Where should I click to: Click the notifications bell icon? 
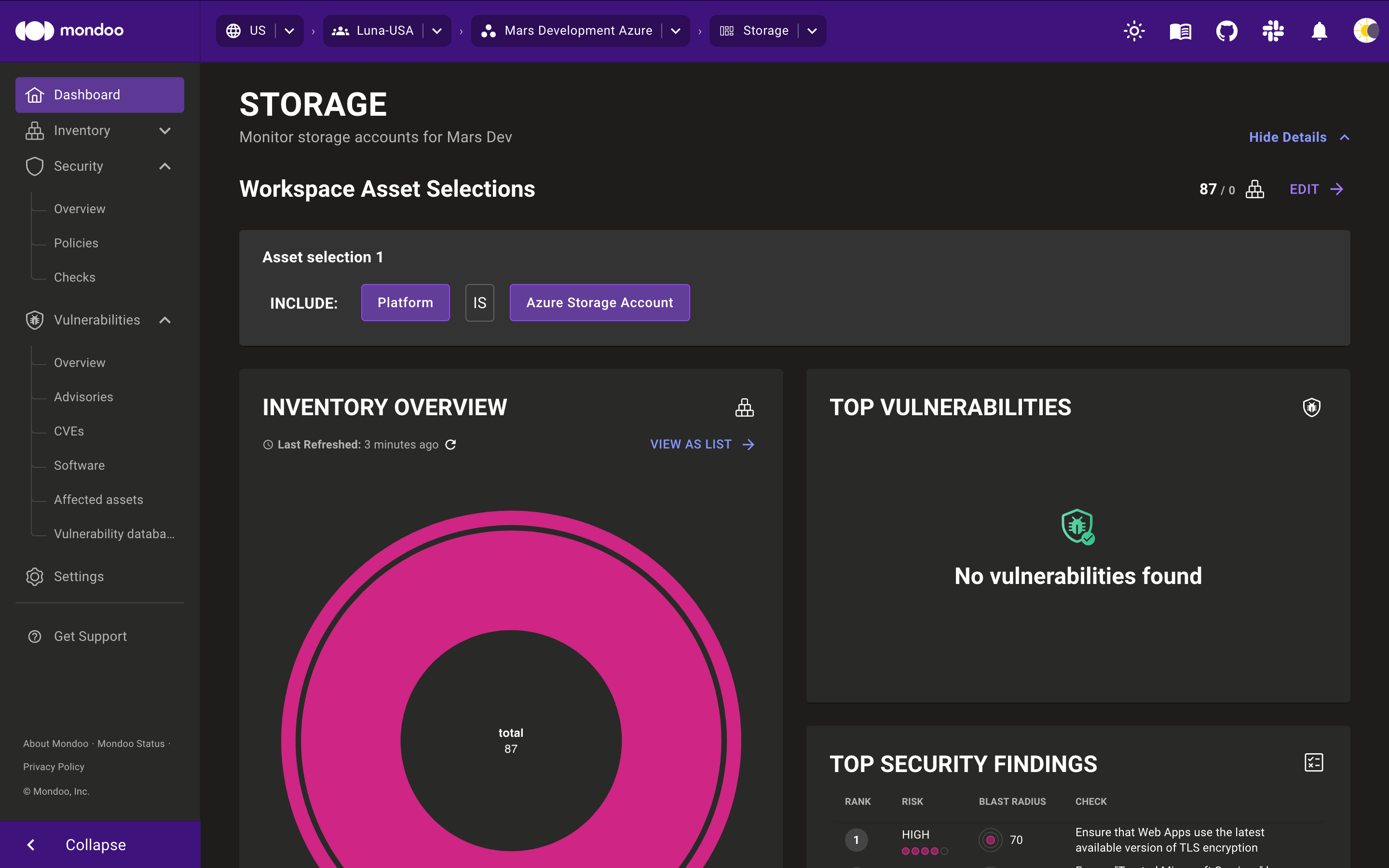(x=1318, y=31)
